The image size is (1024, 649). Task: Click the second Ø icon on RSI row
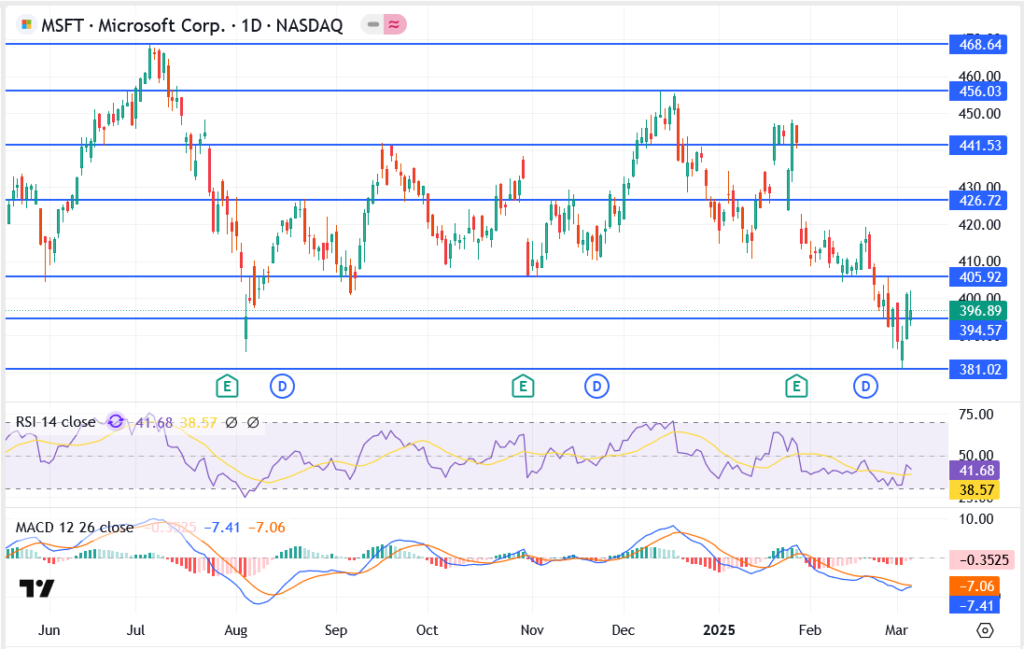pos(252,422)
